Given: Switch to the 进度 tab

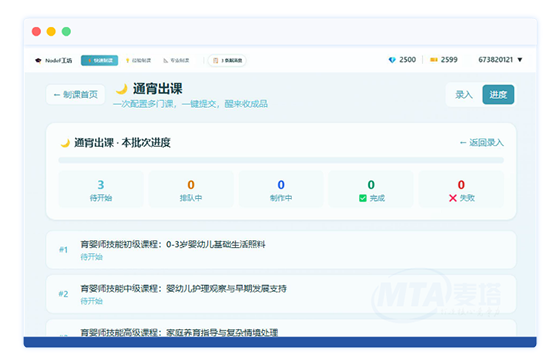Looking at the screenshot, I should [x=498, y=95].
